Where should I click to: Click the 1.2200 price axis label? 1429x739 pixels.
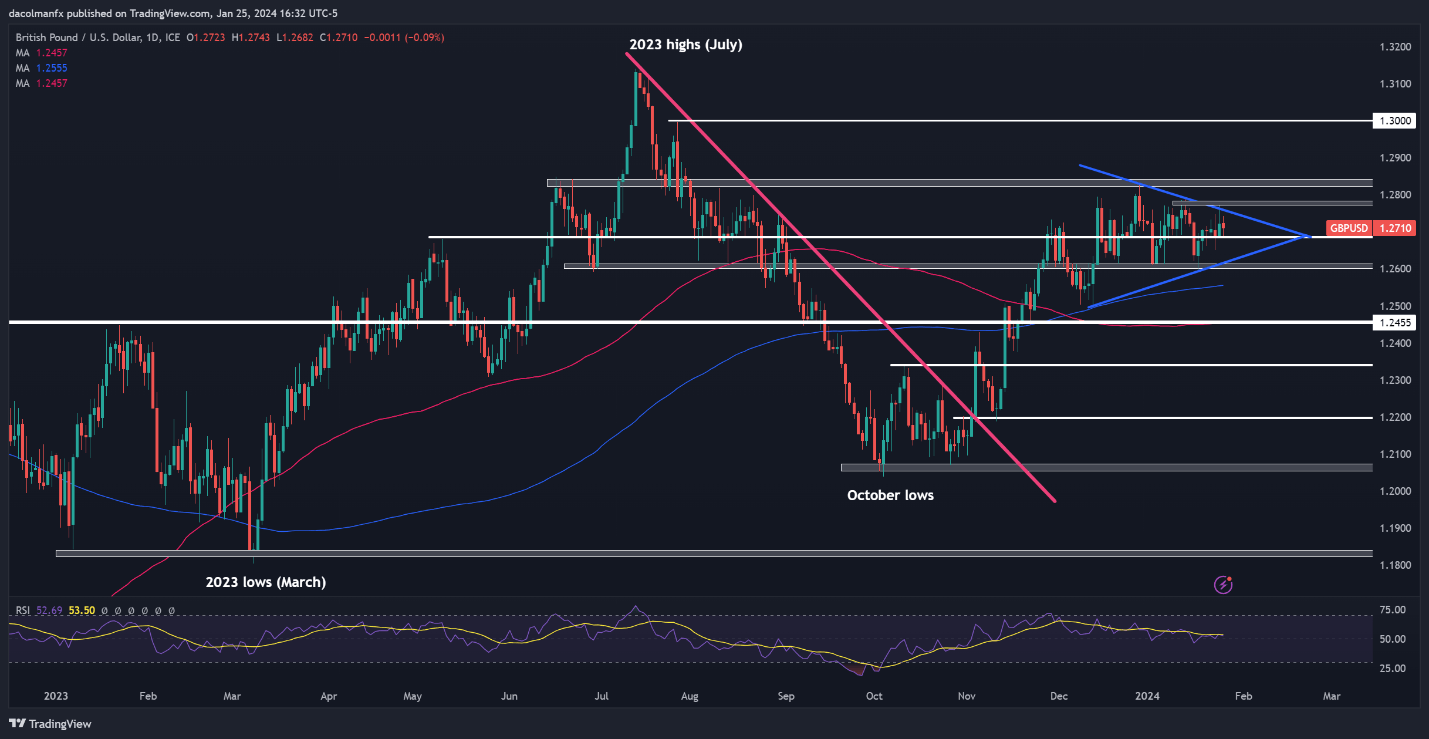coord(1394,417)
